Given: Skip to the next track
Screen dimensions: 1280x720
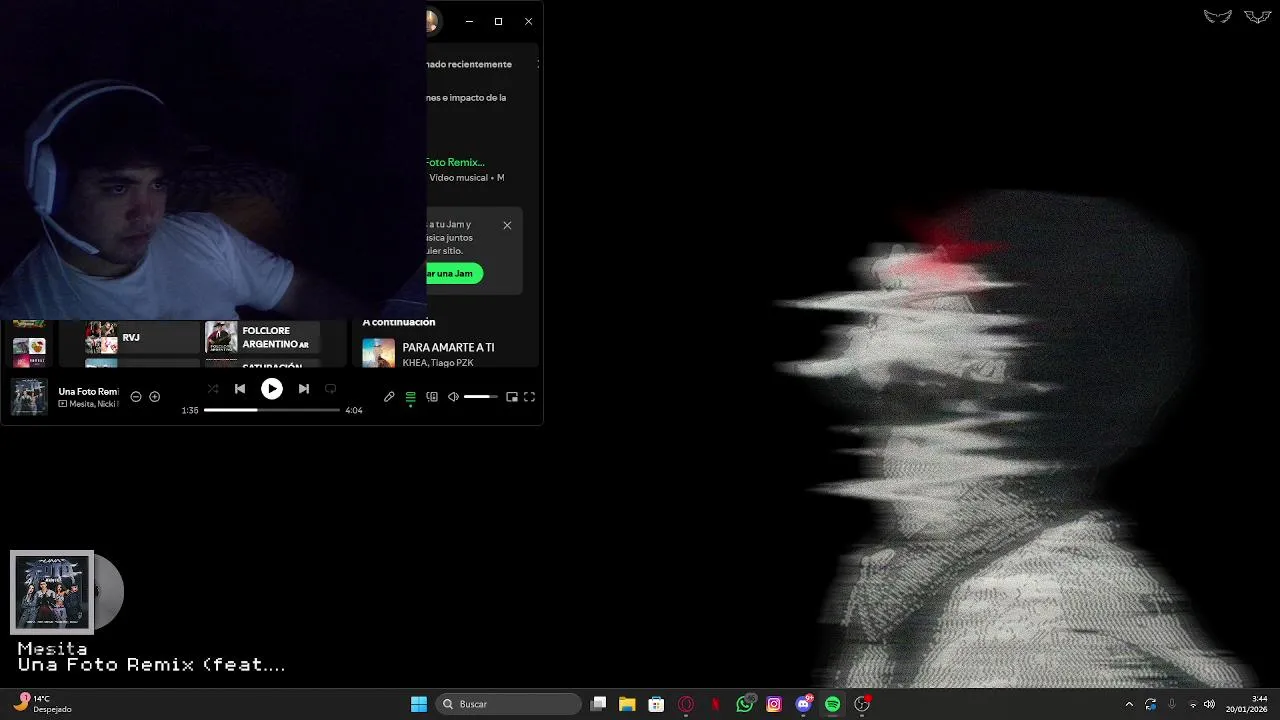Looking at the screenshot, I should (303, 389).
